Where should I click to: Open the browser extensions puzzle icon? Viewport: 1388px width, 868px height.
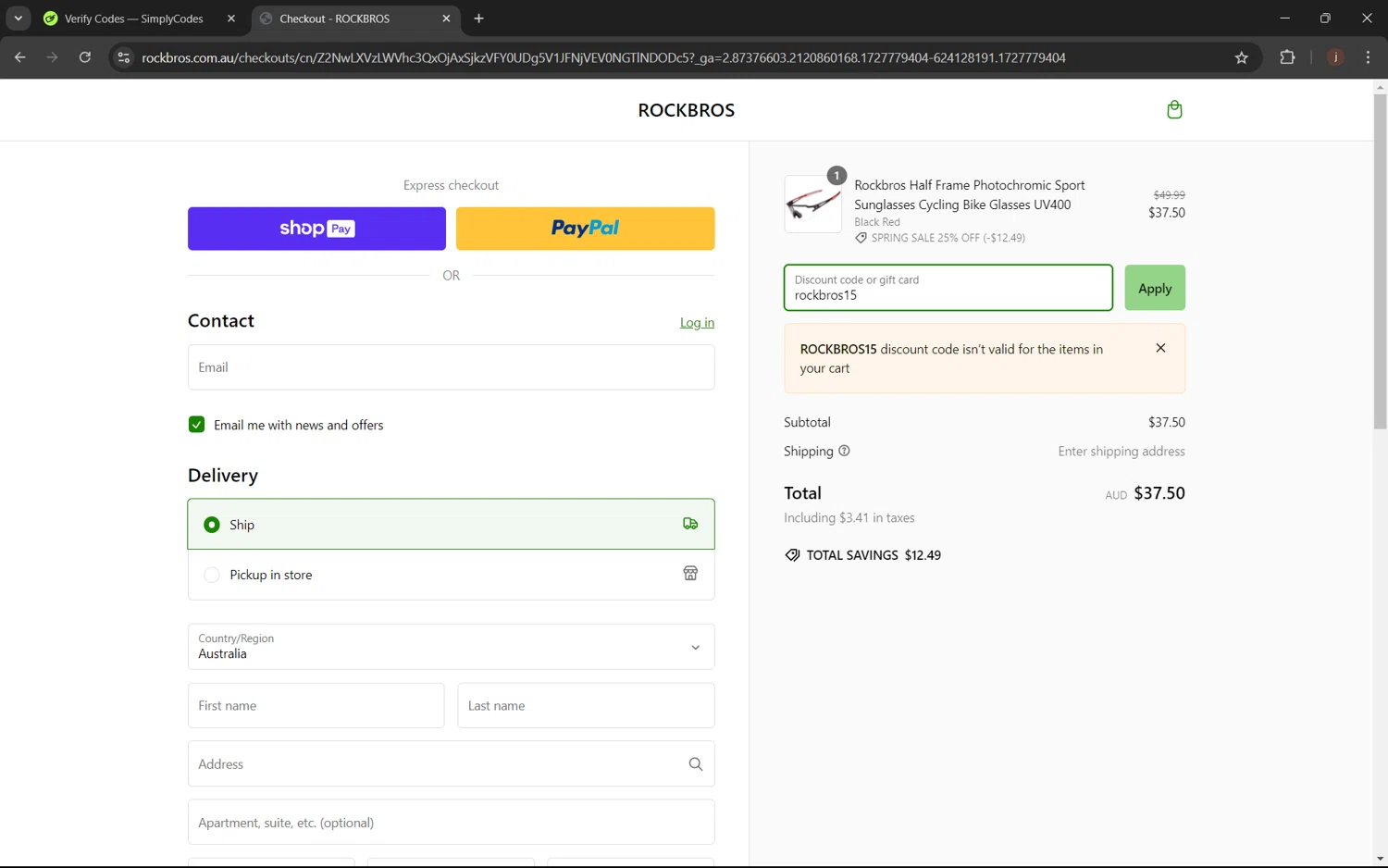[1287, 57]
